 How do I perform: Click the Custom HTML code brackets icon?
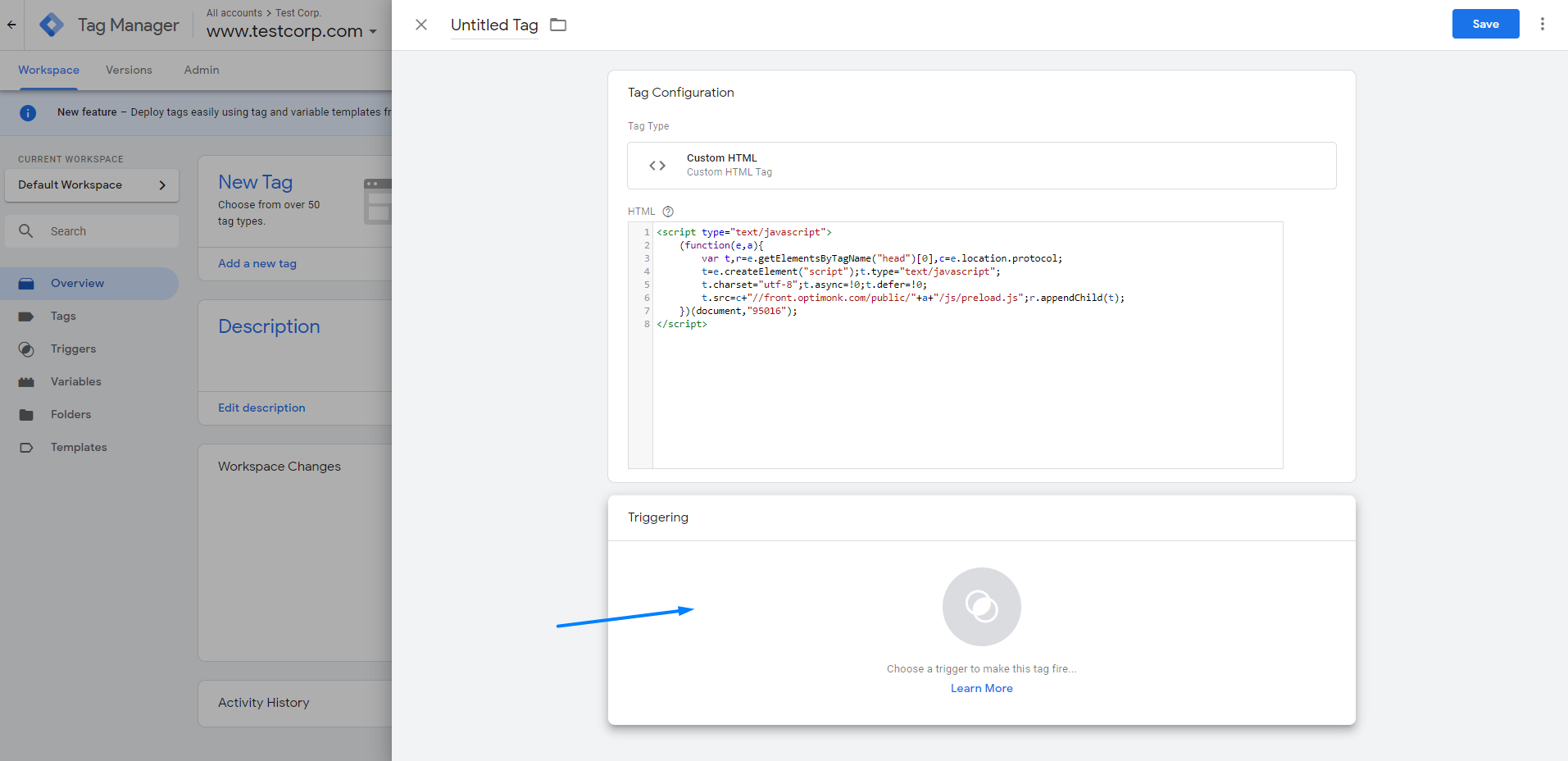(x=657, y=166)
